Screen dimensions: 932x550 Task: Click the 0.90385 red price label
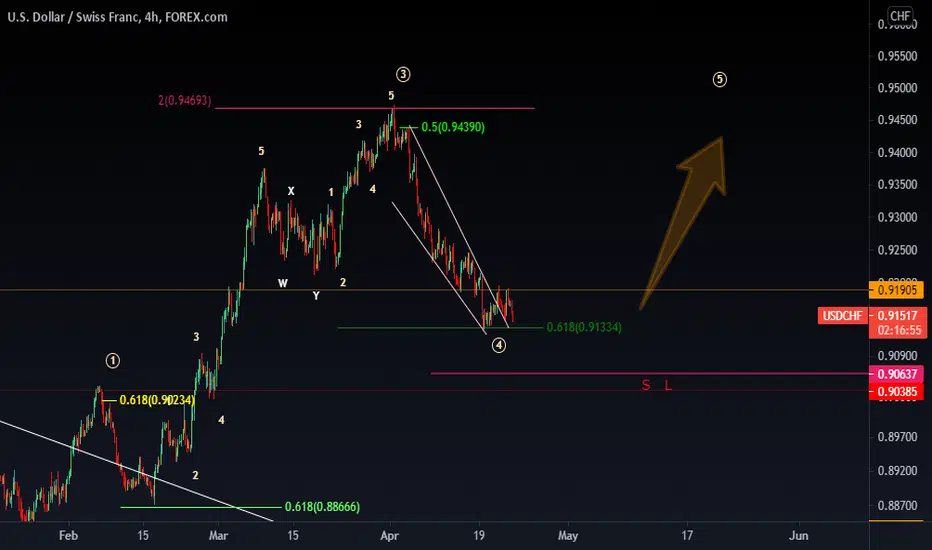[x=897, y=391]
